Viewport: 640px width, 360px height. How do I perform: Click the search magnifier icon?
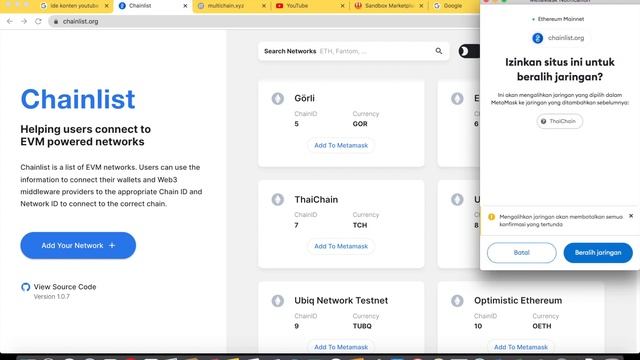[439, 51]
